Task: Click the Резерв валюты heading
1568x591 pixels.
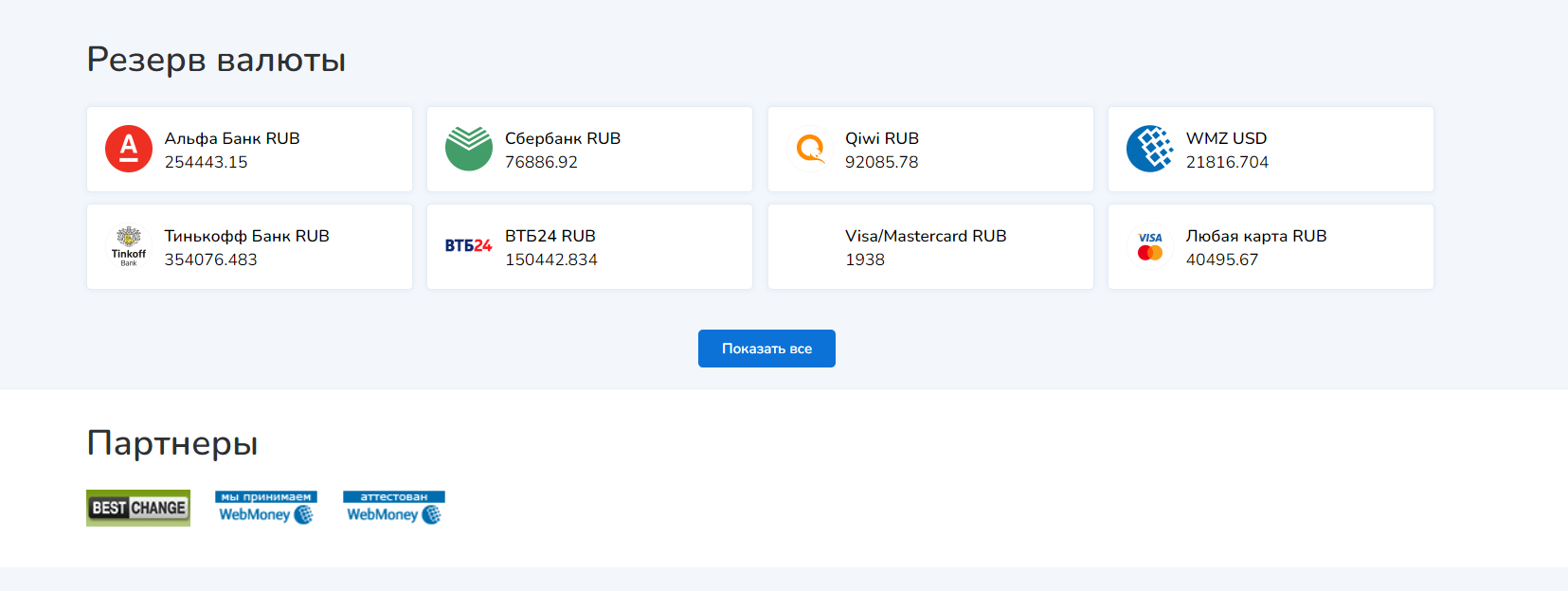Action: [216, 60]
